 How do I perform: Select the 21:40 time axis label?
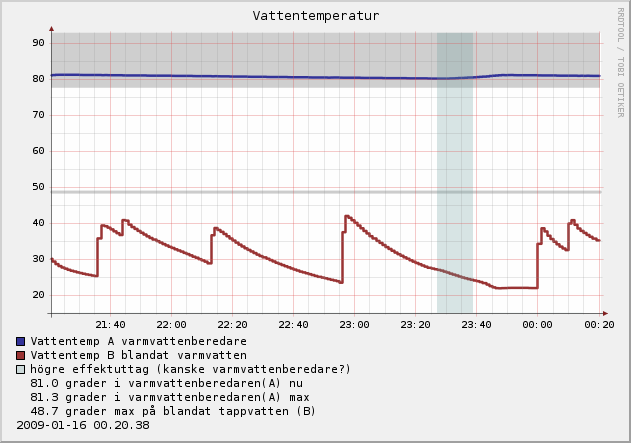tap(110, 325)
